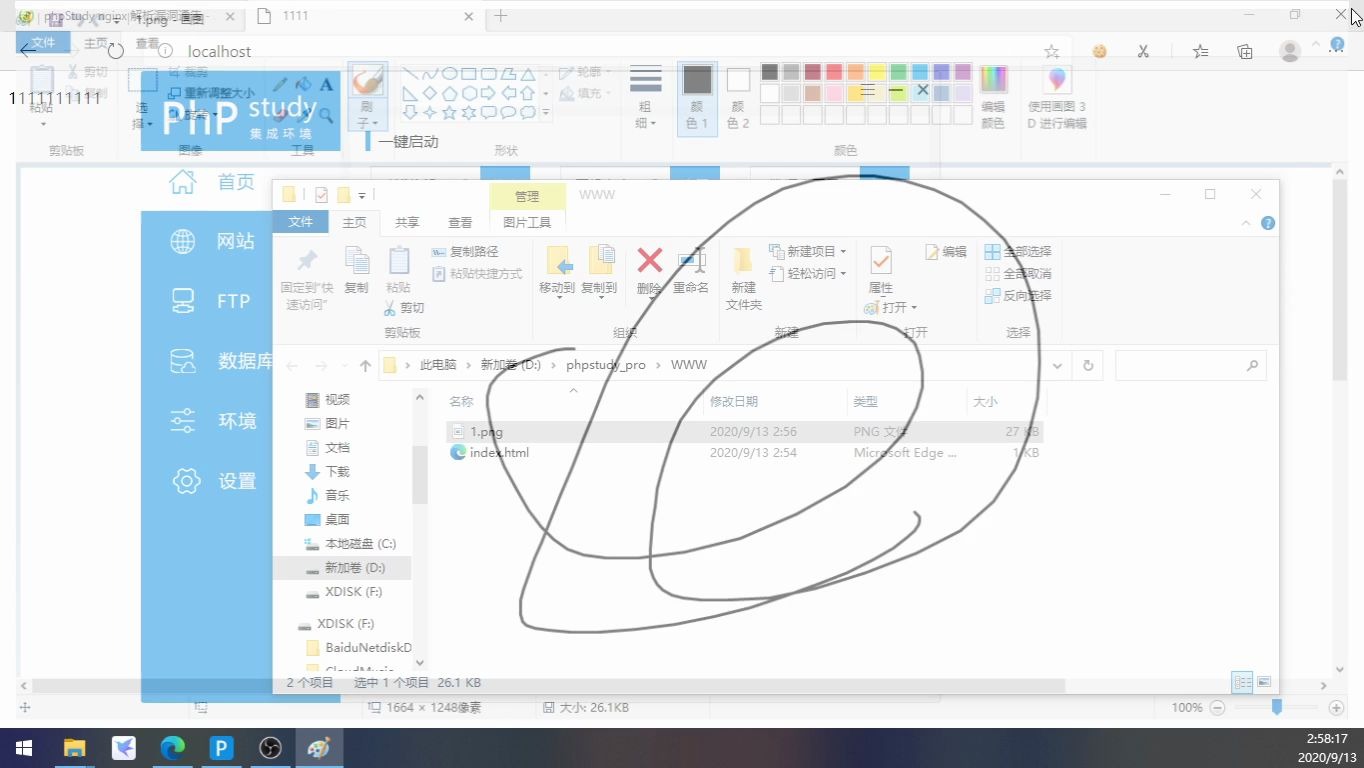The image size is (1364, 768).
Task: Adjust Paint zoom slider handle
Action: pyautogui.click(x=1277, y=707)
